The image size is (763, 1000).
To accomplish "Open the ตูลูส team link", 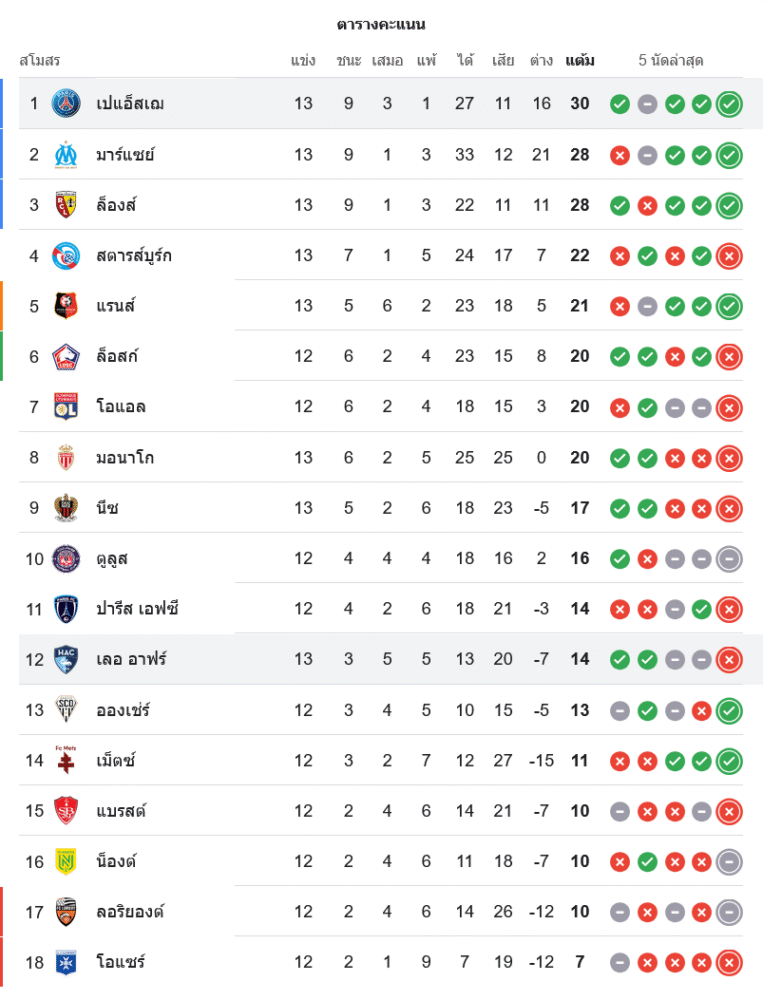I will click(x=112, y=558).
